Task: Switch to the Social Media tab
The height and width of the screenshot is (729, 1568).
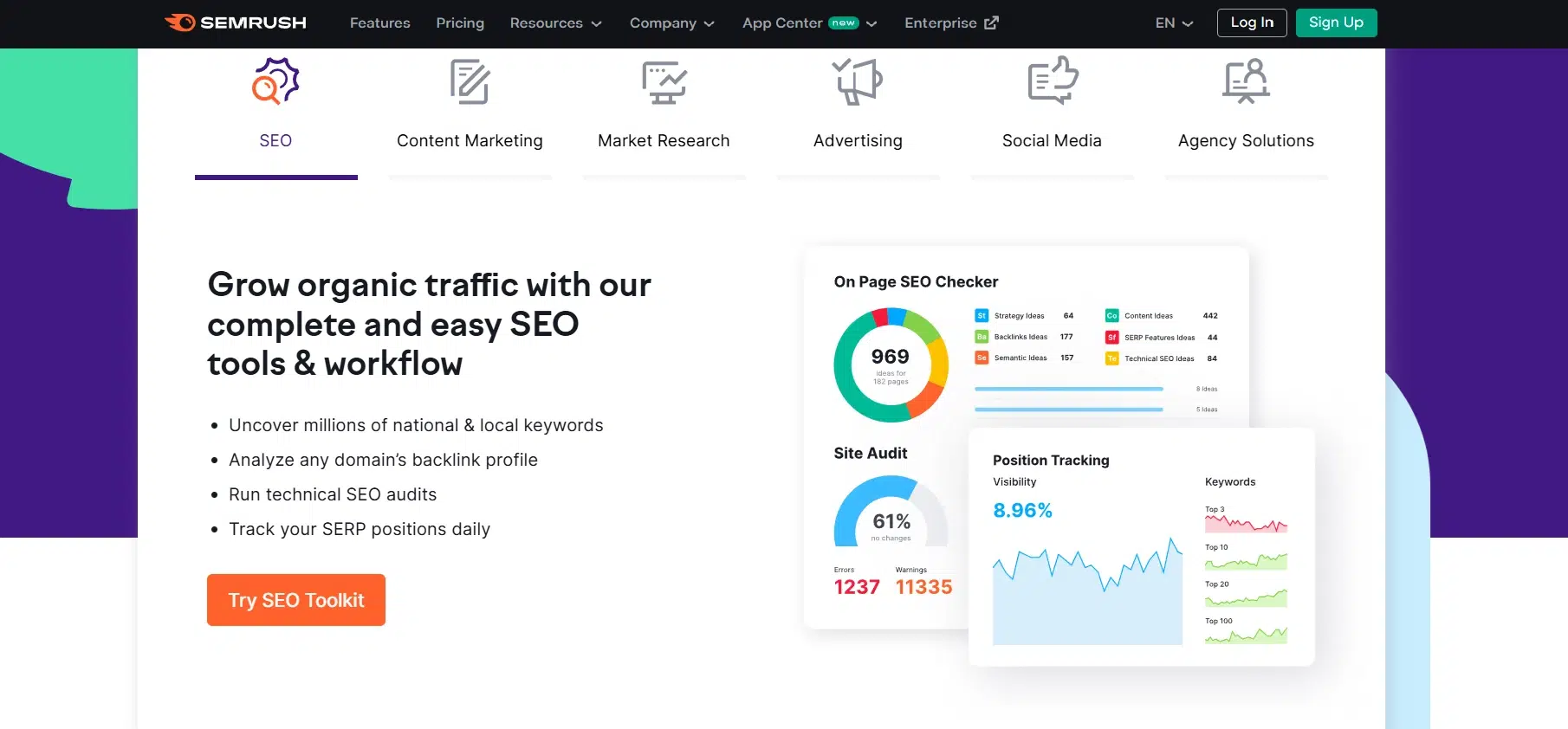Action: (x=1052, y=141)
